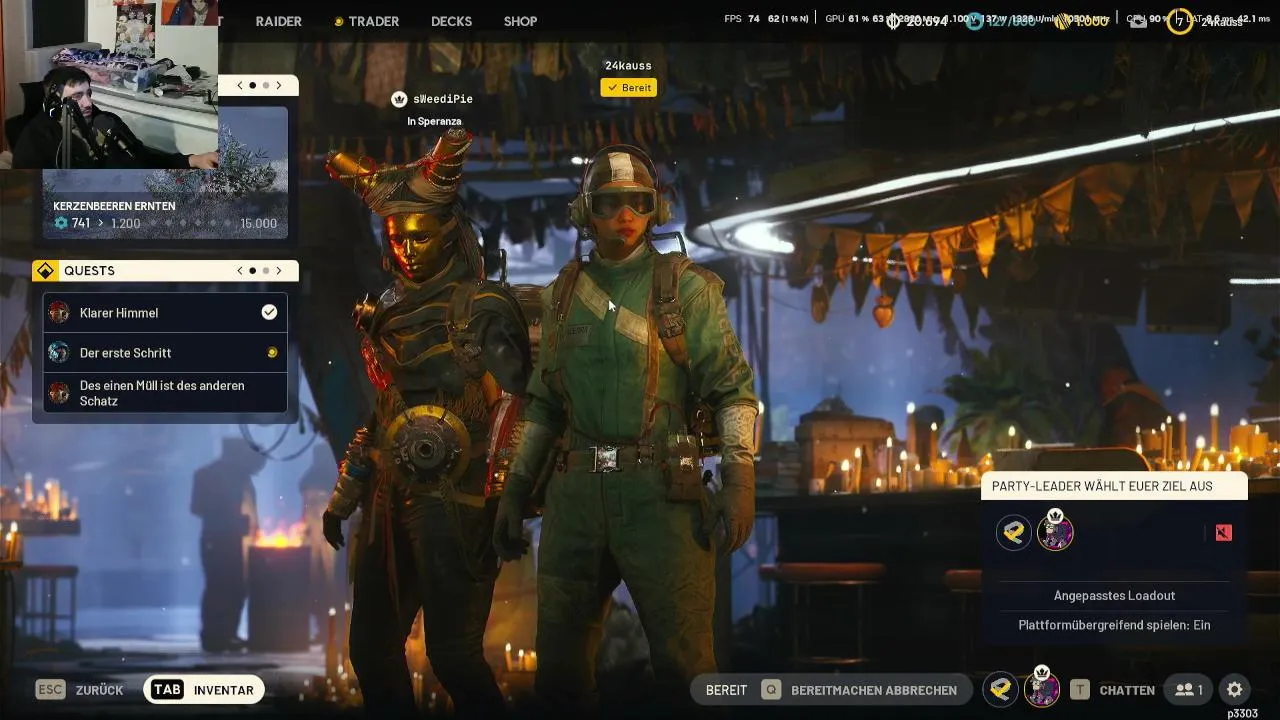This screenshot has width=1280, height=720.
Task: Click the previous arrow on event card header
Action: click(x=240, y=86)
